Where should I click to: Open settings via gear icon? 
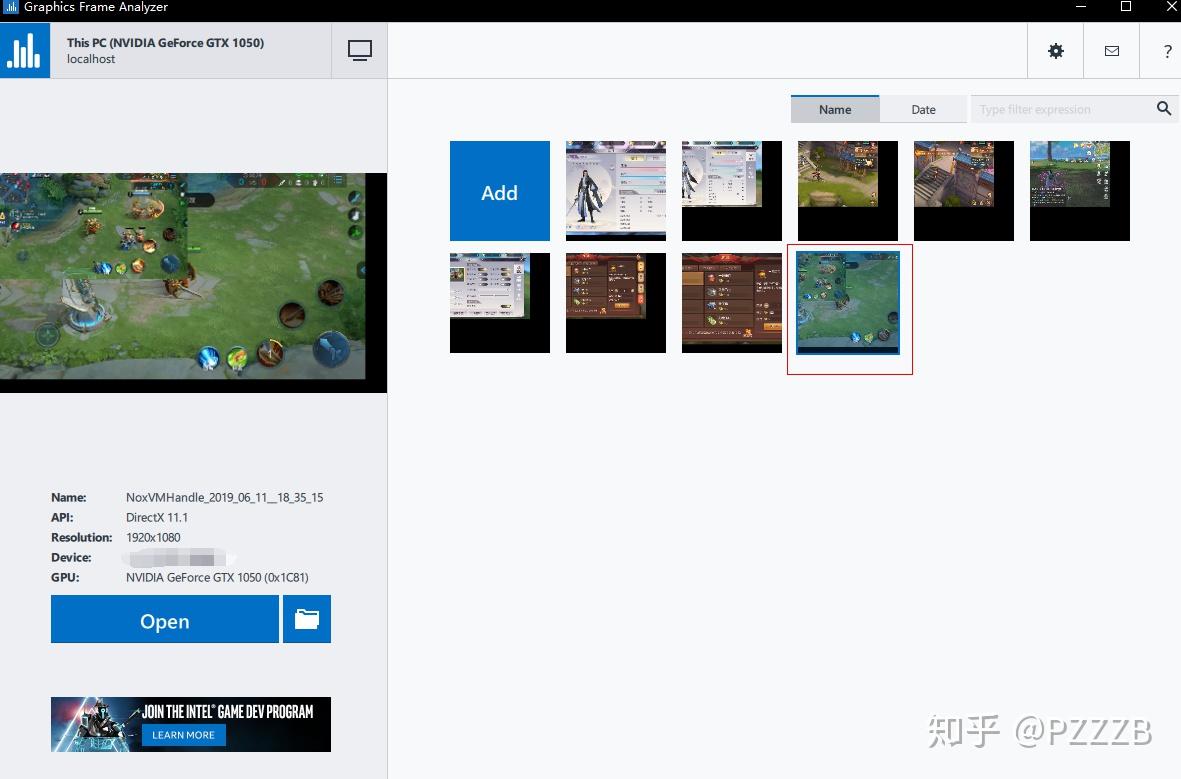1056,50
